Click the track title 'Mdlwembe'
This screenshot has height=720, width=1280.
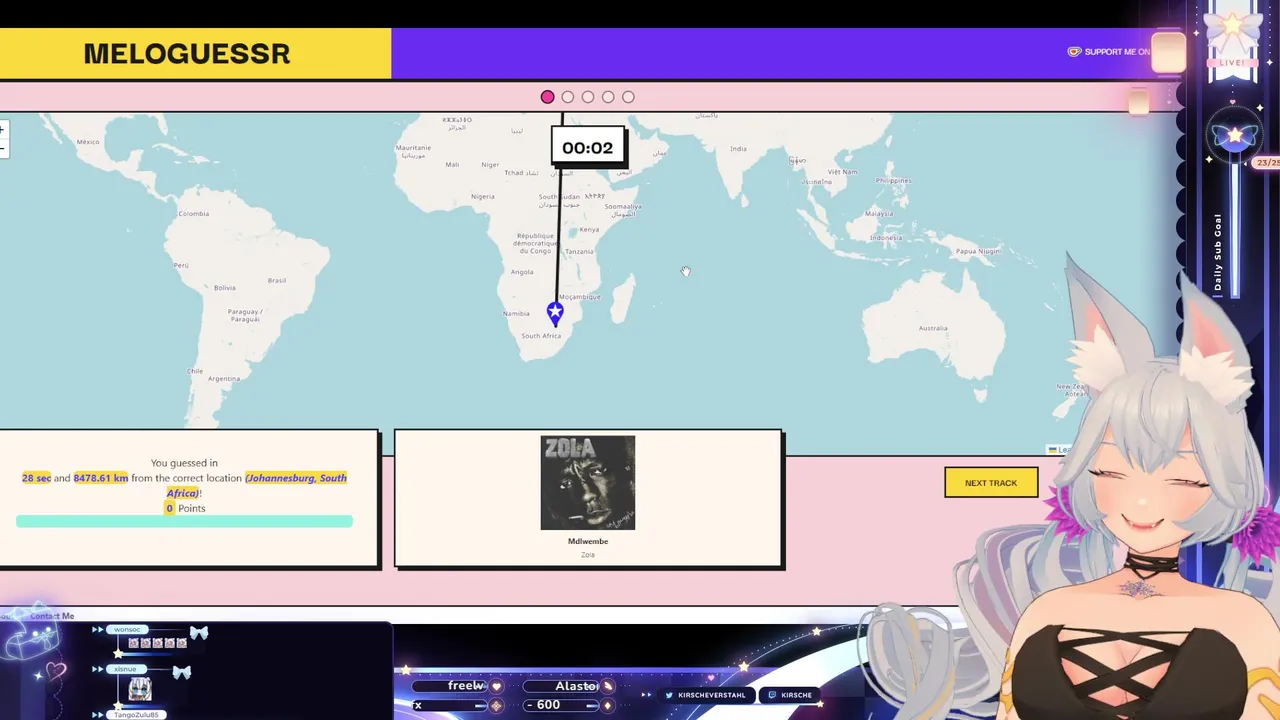(x=588, y=541)
